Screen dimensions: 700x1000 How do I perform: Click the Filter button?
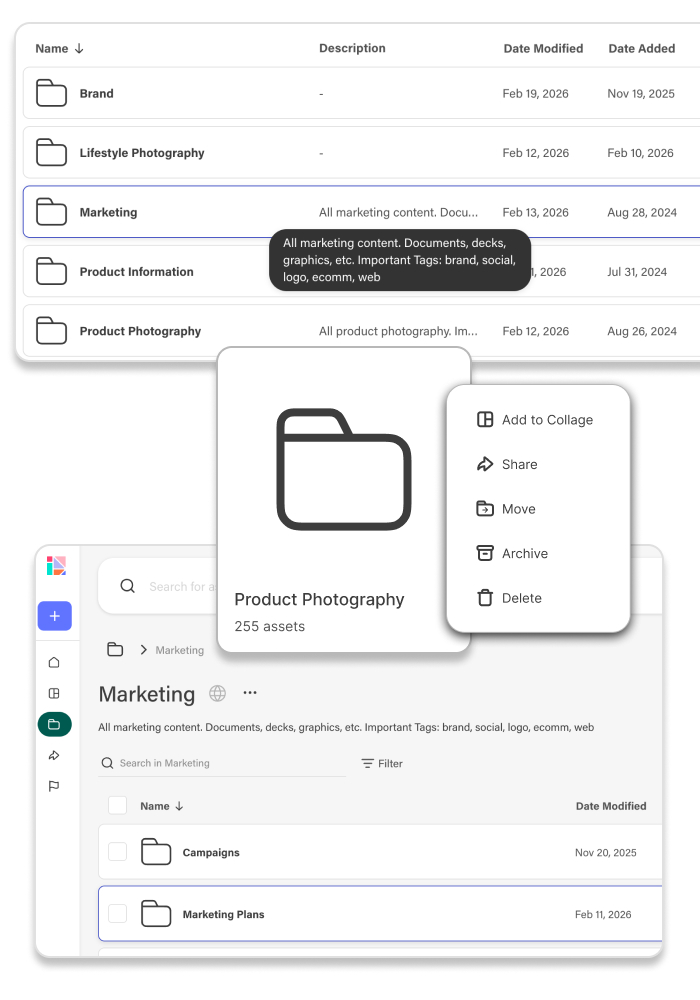click(x=382, y=763)
